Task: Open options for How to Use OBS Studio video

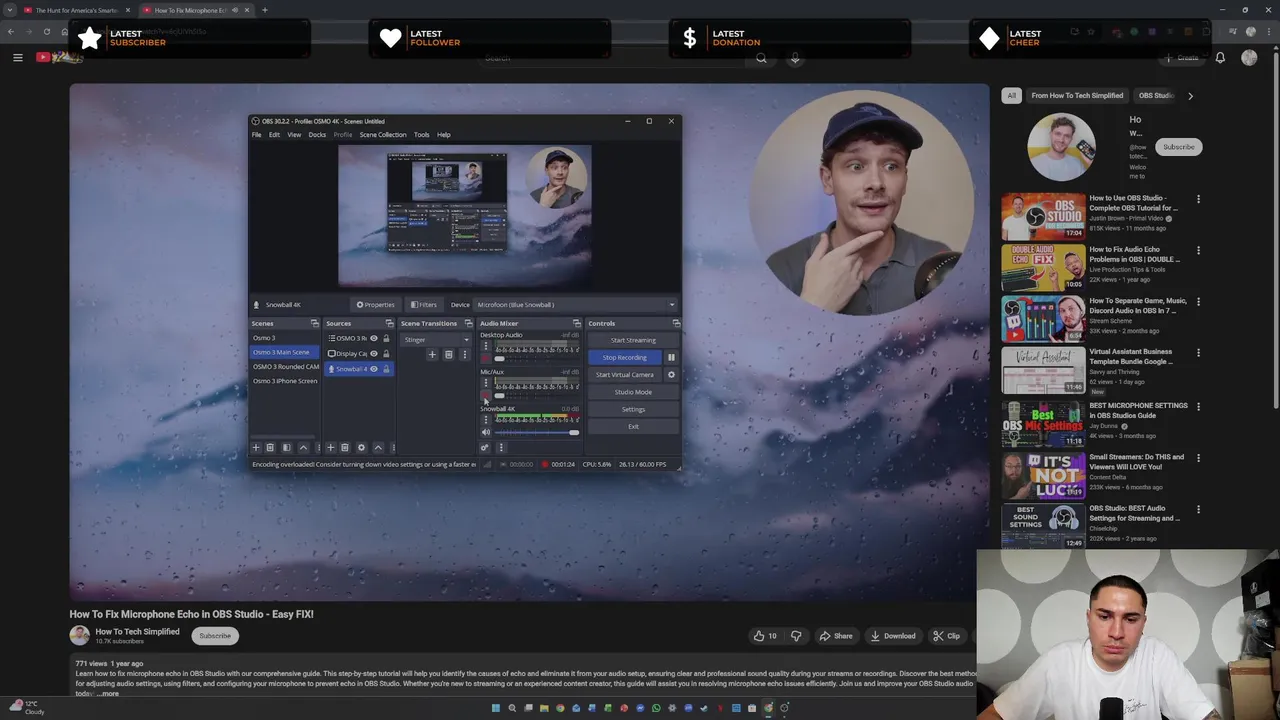Action: 1198,199
